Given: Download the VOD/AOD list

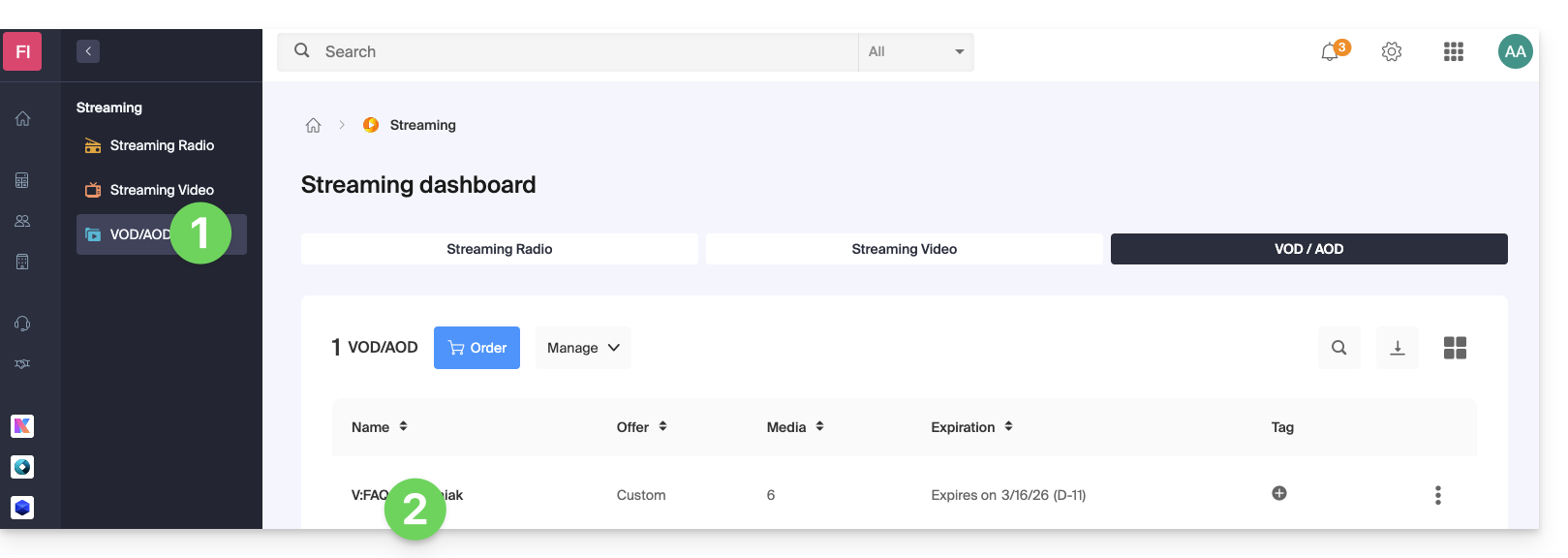Looking at the screenshot, I should point(1397,348).
